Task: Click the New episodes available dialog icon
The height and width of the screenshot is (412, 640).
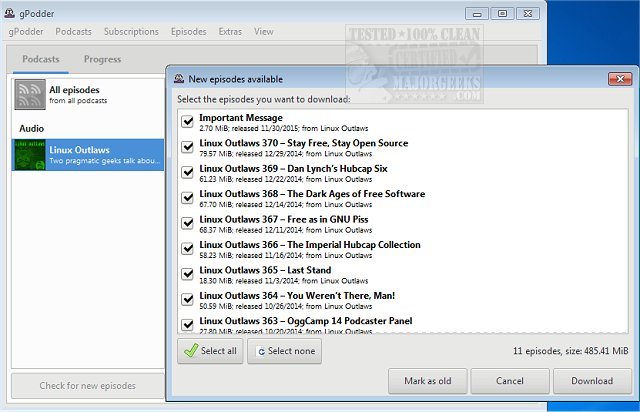Action: 179,78
